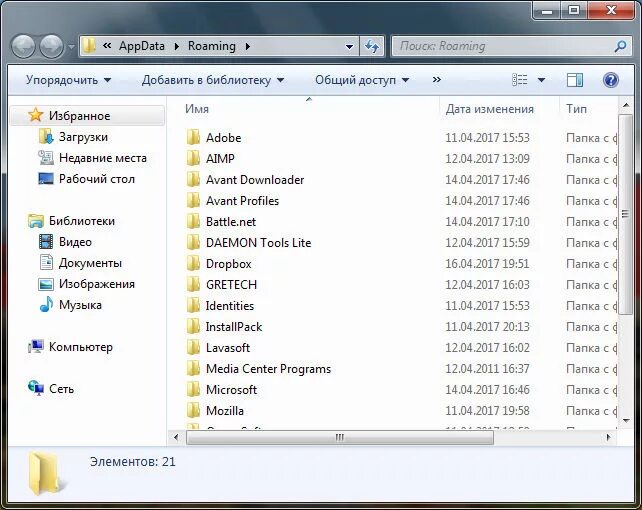Click the network icon next to Сеть
Viewport: 642px width, 510px height.
(36, 388)
